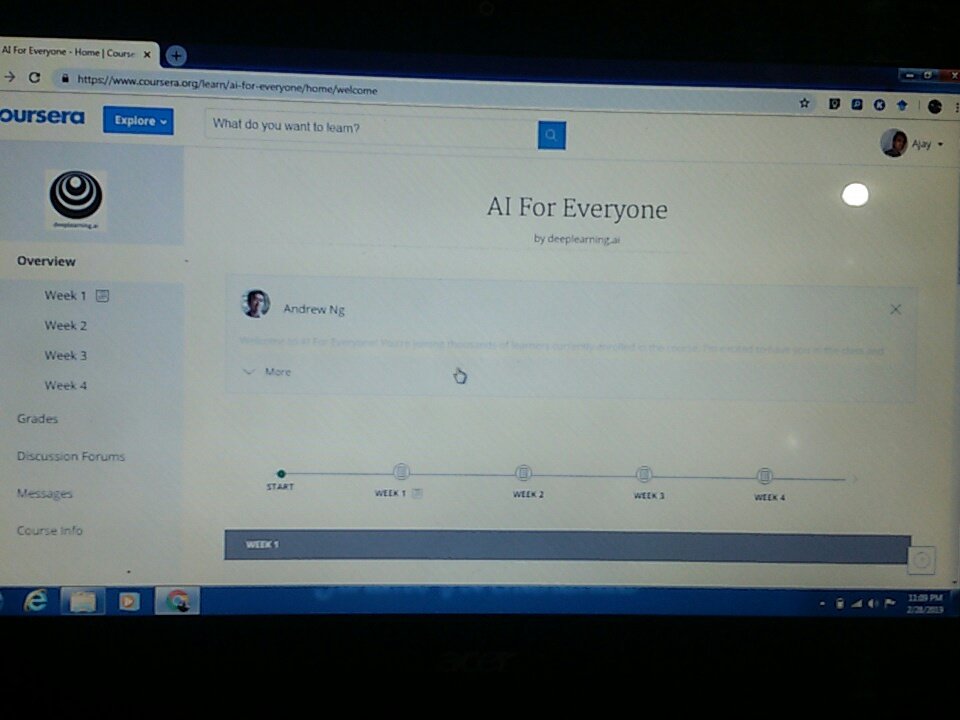Click the Action Center flag tray icon

click(890, 604)
